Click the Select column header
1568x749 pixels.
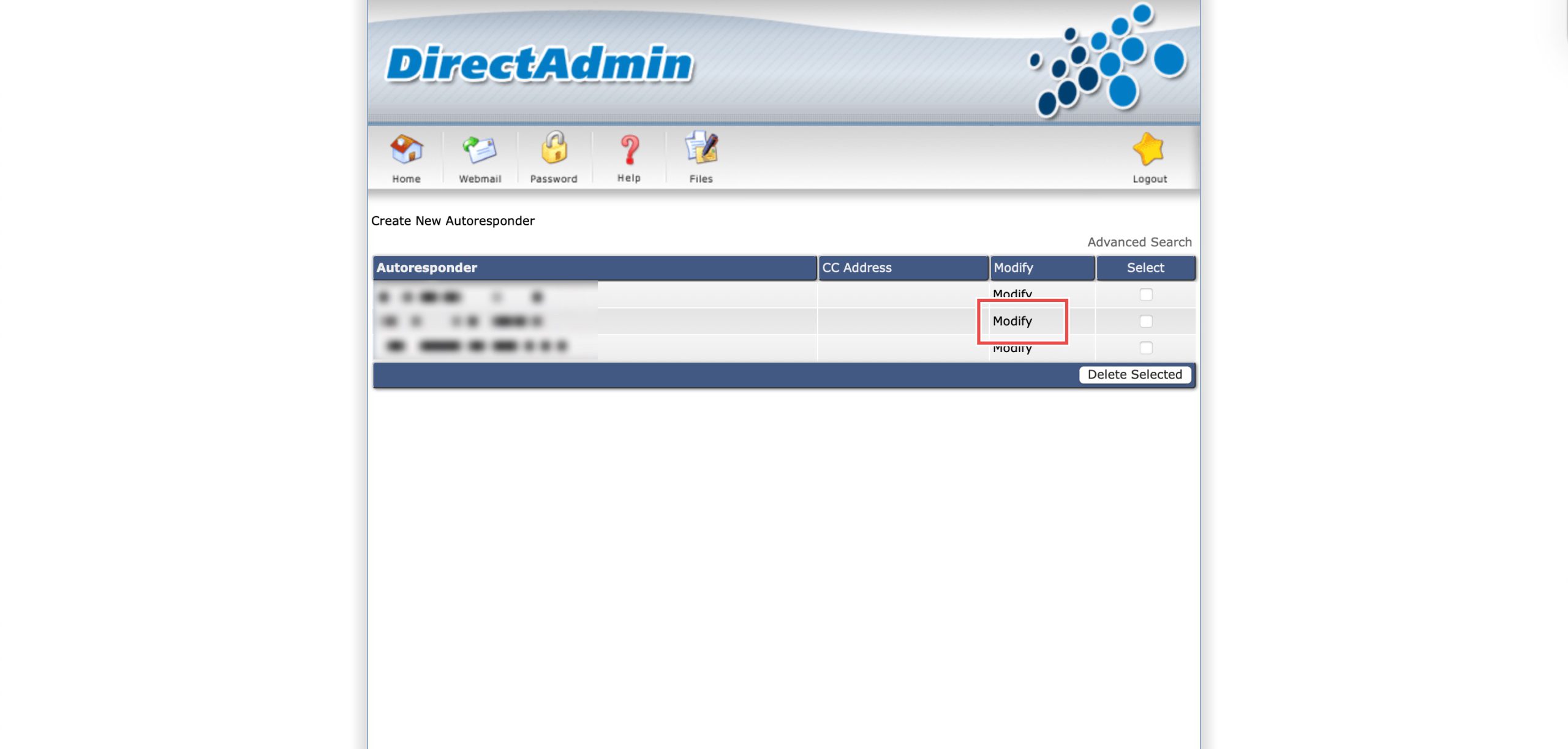[1145, 268]
